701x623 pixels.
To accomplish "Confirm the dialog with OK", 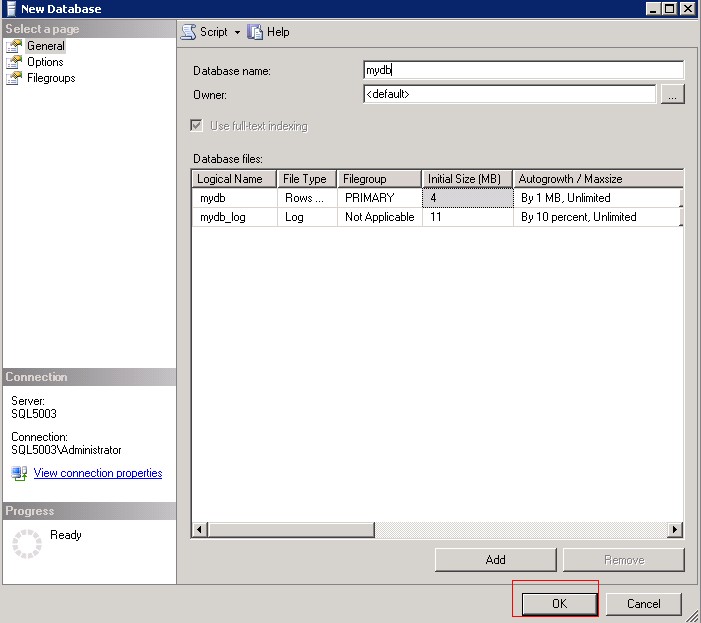I will point(558,603).
